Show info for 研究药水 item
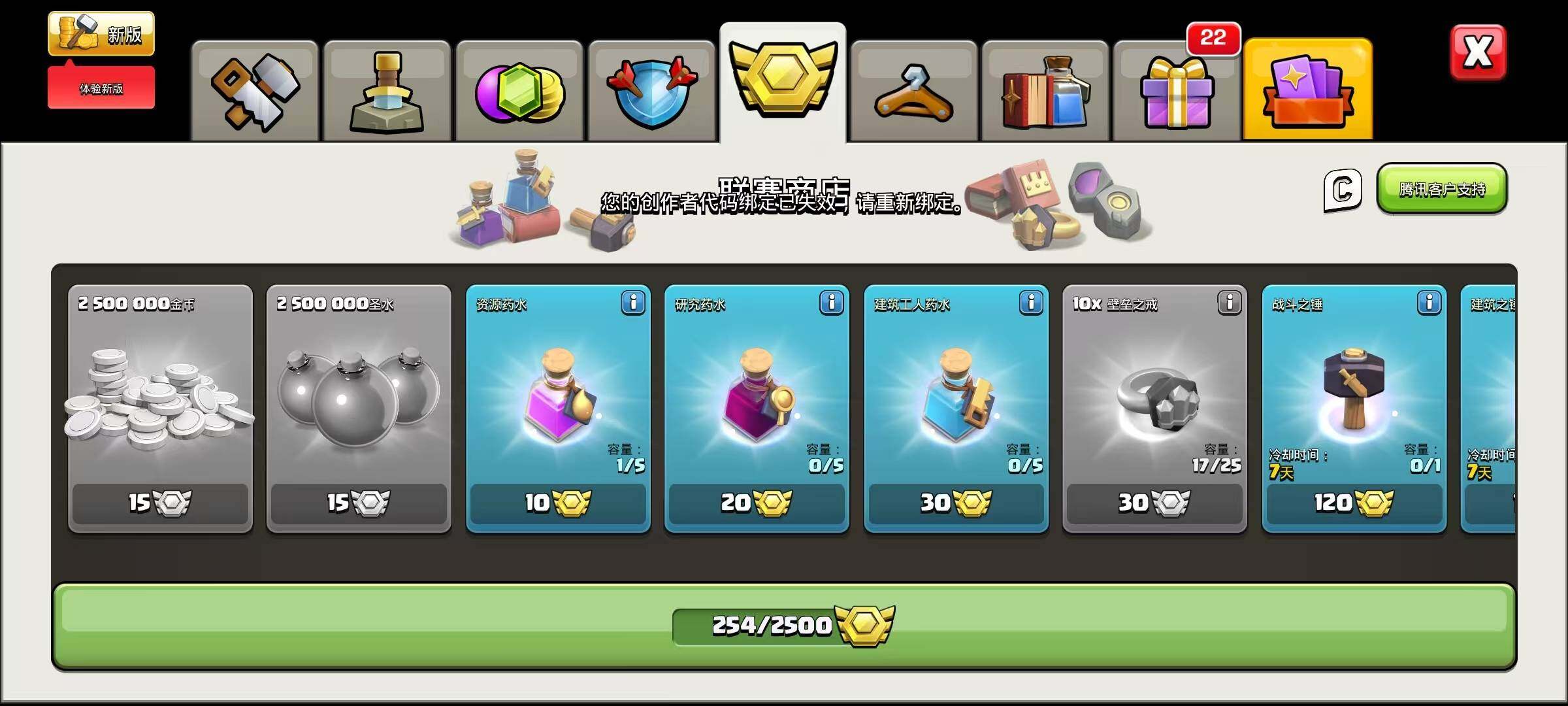1568x706 pixels. point(831,303)
